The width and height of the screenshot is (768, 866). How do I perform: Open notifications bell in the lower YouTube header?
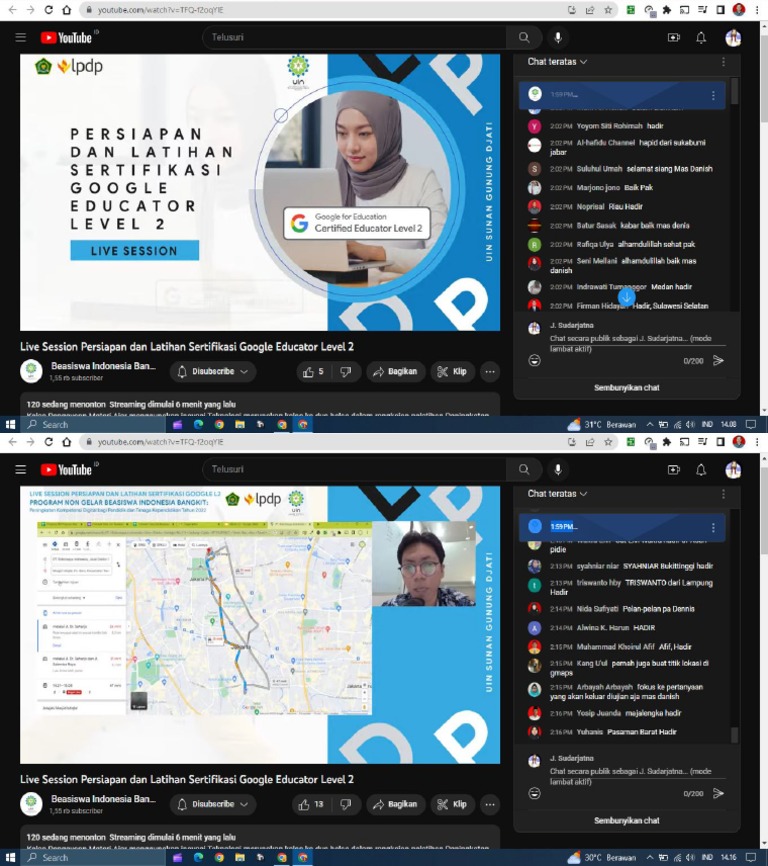pyautogui.click(x=701, y=470)
